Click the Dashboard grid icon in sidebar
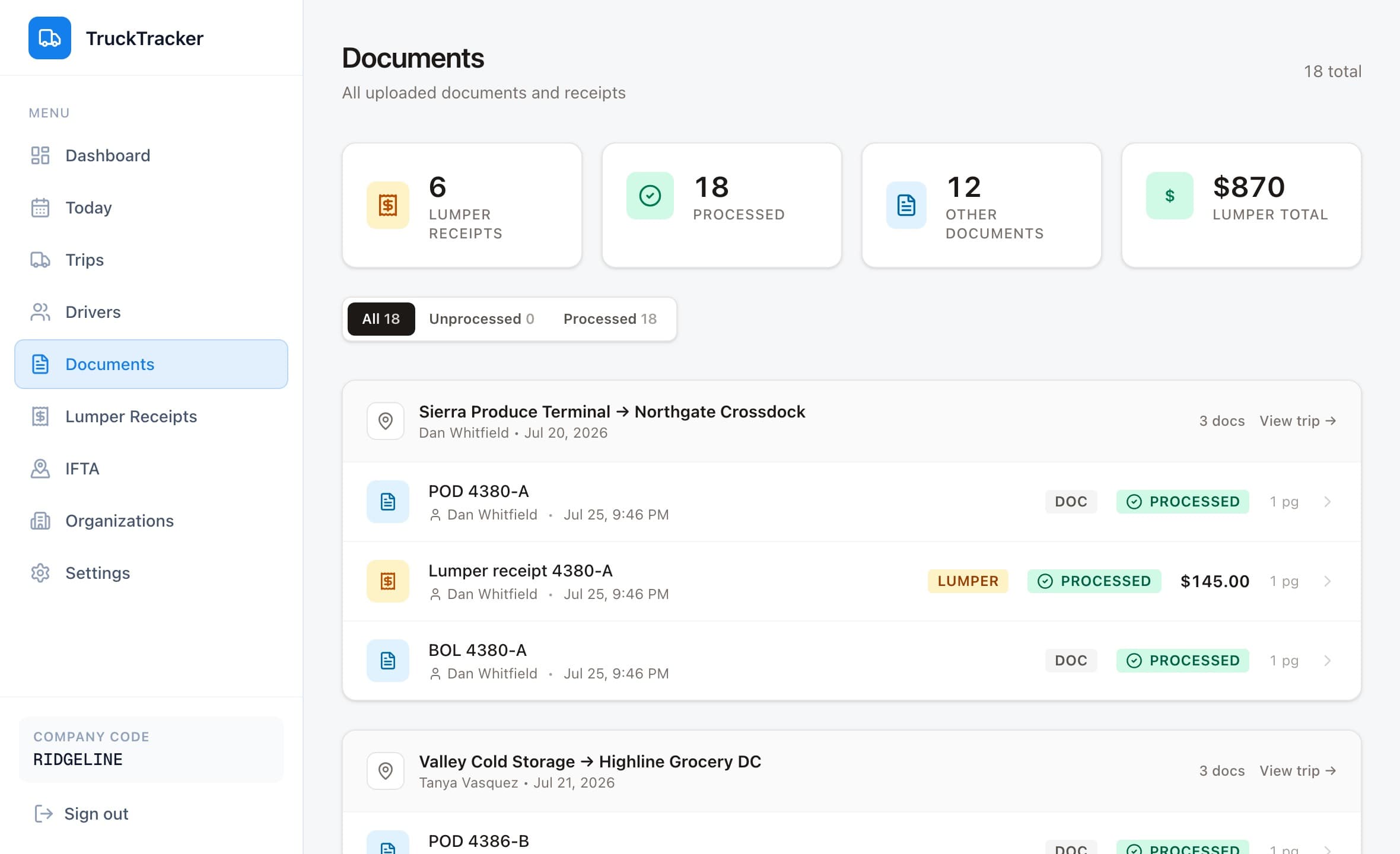 (x=40, y=155)
